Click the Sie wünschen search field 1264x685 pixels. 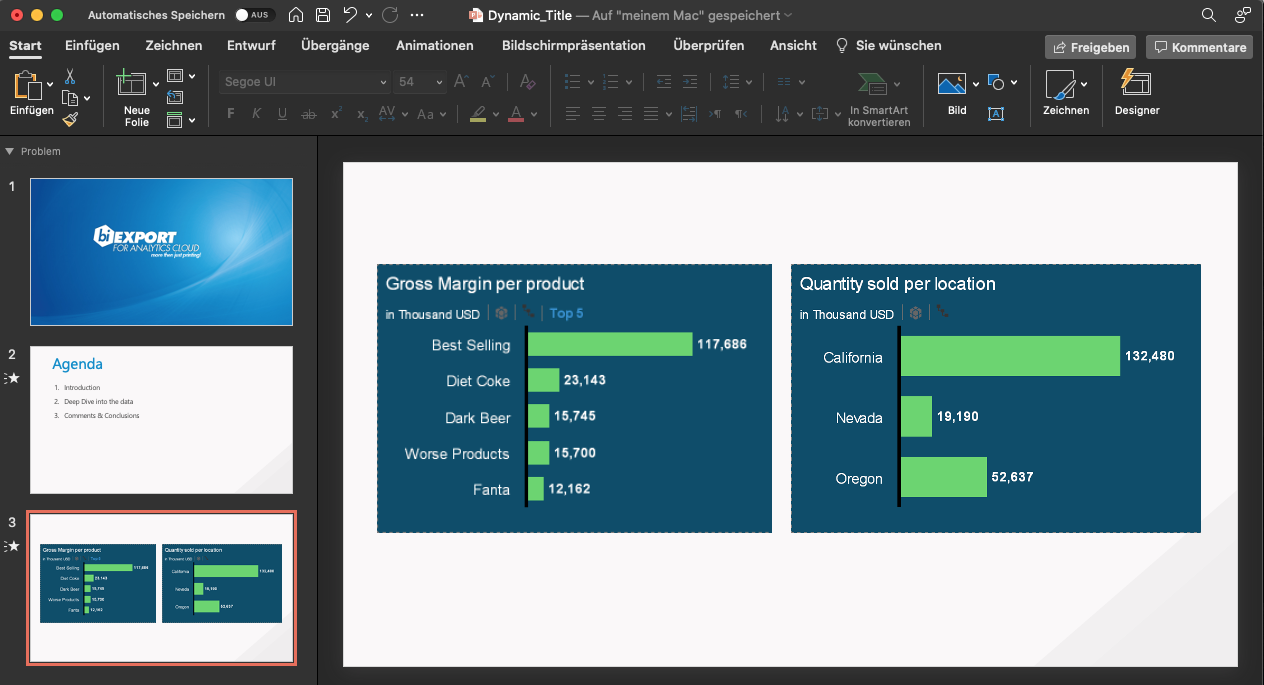(889, 45)
